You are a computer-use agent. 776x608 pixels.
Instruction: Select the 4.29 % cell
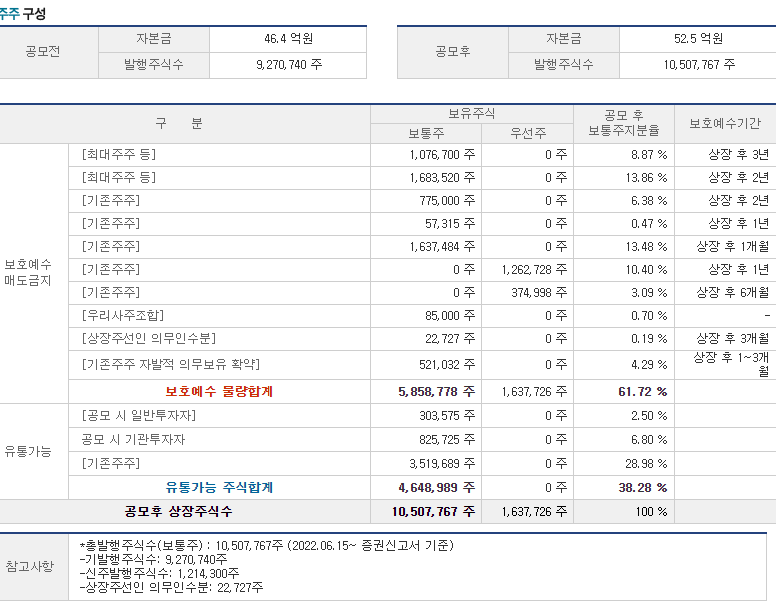pyautogui.click(x=624, y=365)
